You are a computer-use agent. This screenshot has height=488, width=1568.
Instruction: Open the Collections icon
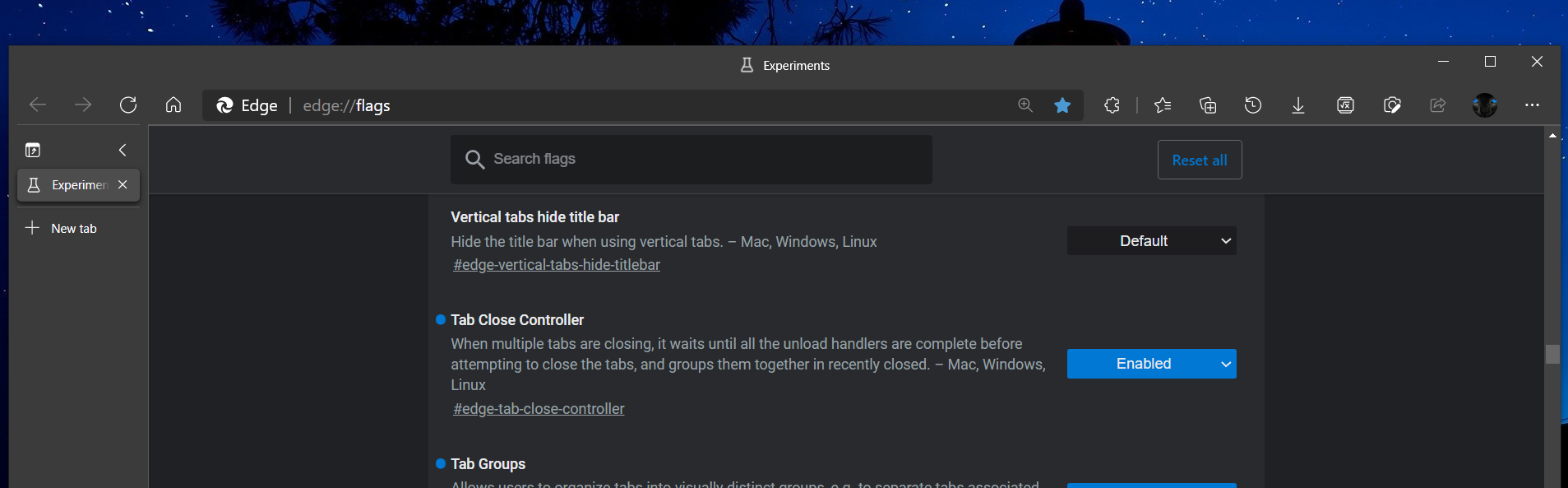(x=1208, y=105)
